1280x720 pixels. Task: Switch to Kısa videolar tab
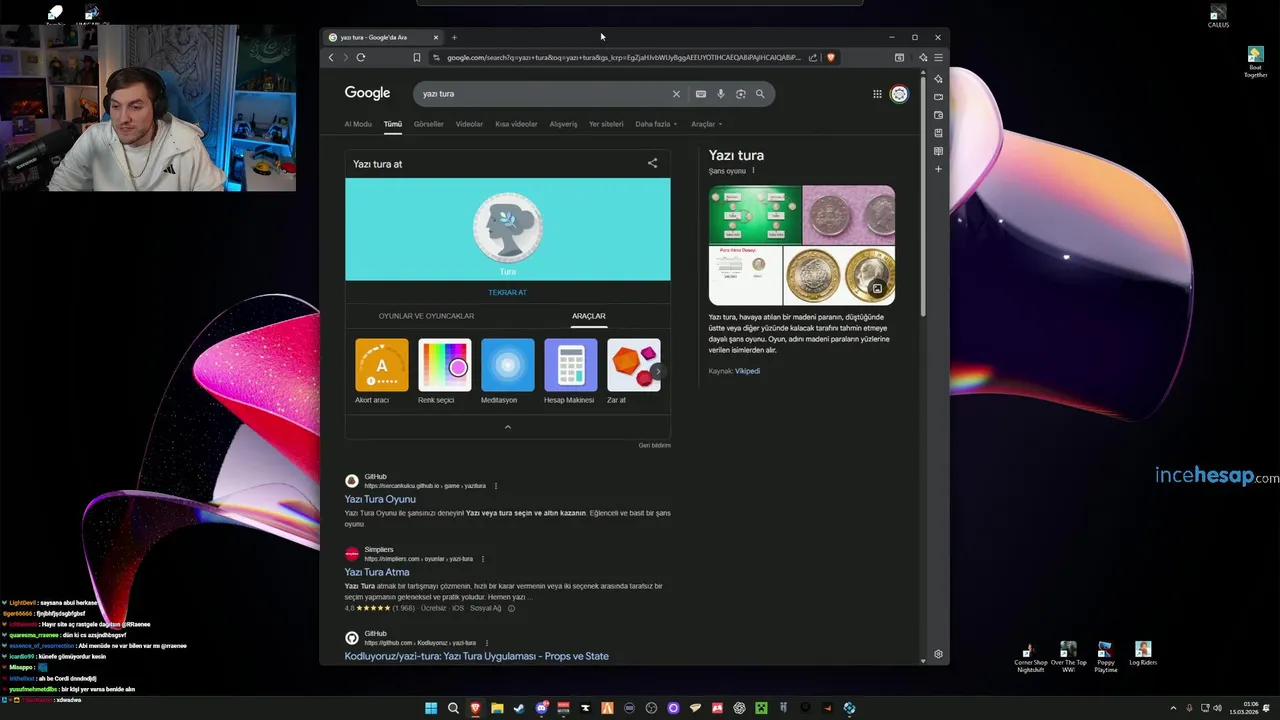[516, 124]
